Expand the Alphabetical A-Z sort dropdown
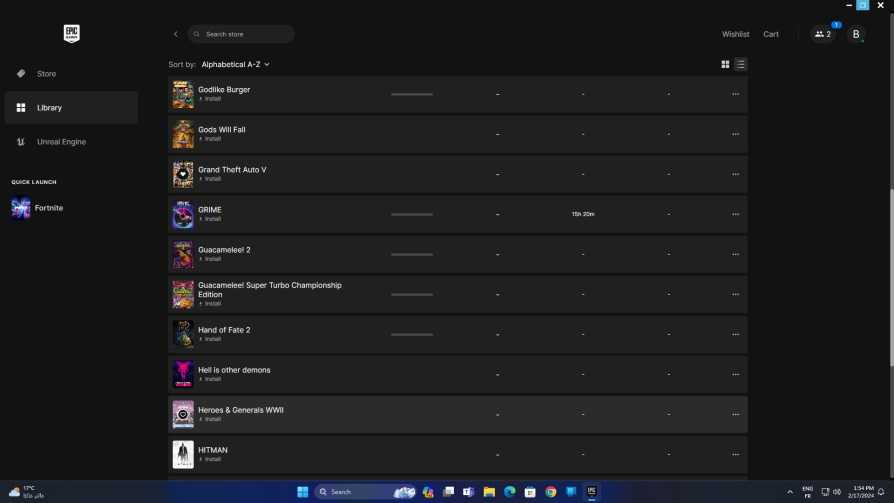This screenshot has width=894, height=503. [235, 64]
